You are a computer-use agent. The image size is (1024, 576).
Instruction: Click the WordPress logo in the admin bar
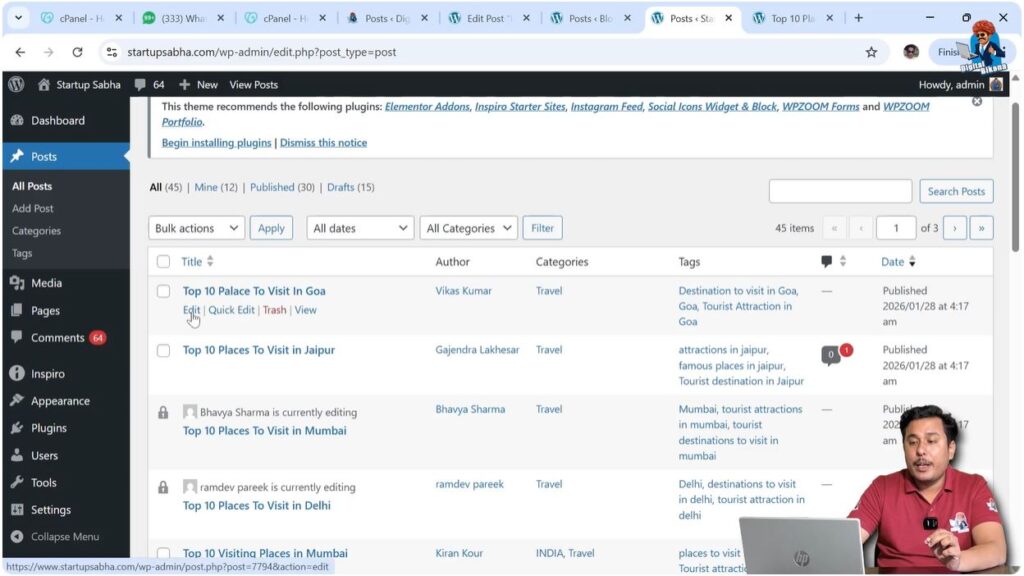16,85
